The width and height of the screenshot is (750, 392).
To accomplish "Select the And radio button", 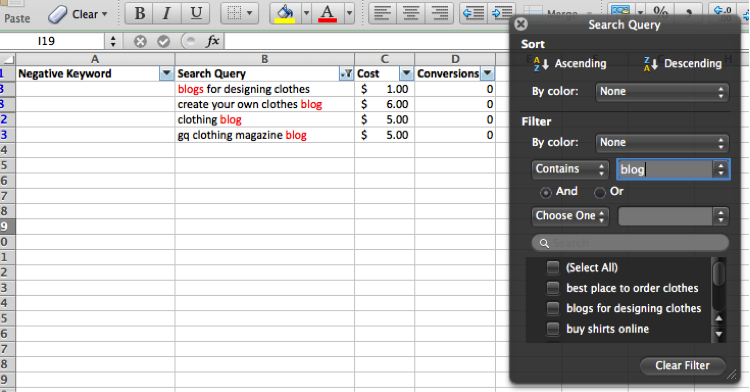I will [545, 192].
